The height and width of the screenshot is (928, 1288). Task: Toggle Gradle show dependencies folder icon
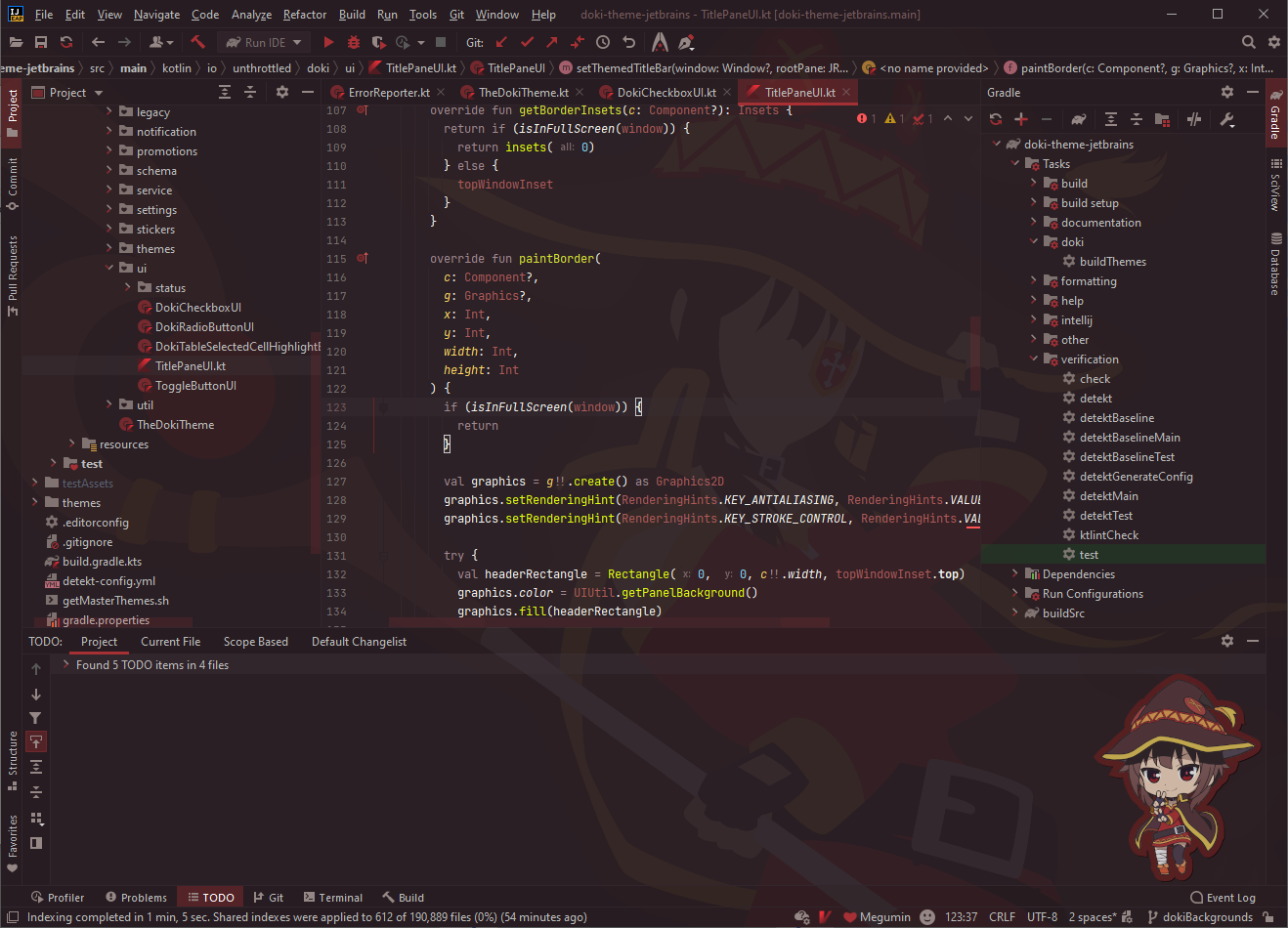pyautogui.click(x=1162, y=119)
